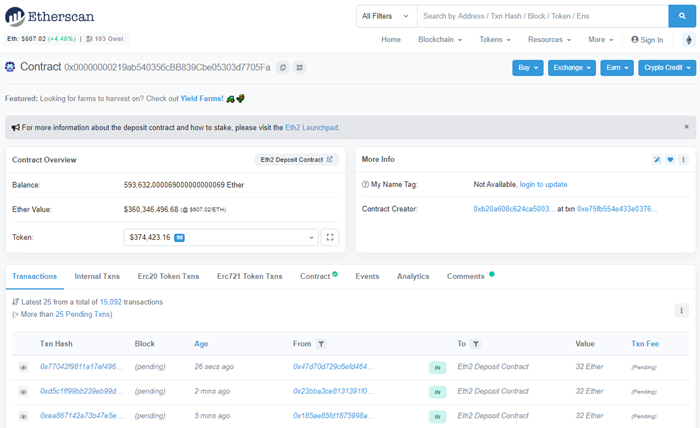700x428 pixels.
Task: Preview the first transaction with eye icon
Action: pos(23,367)
